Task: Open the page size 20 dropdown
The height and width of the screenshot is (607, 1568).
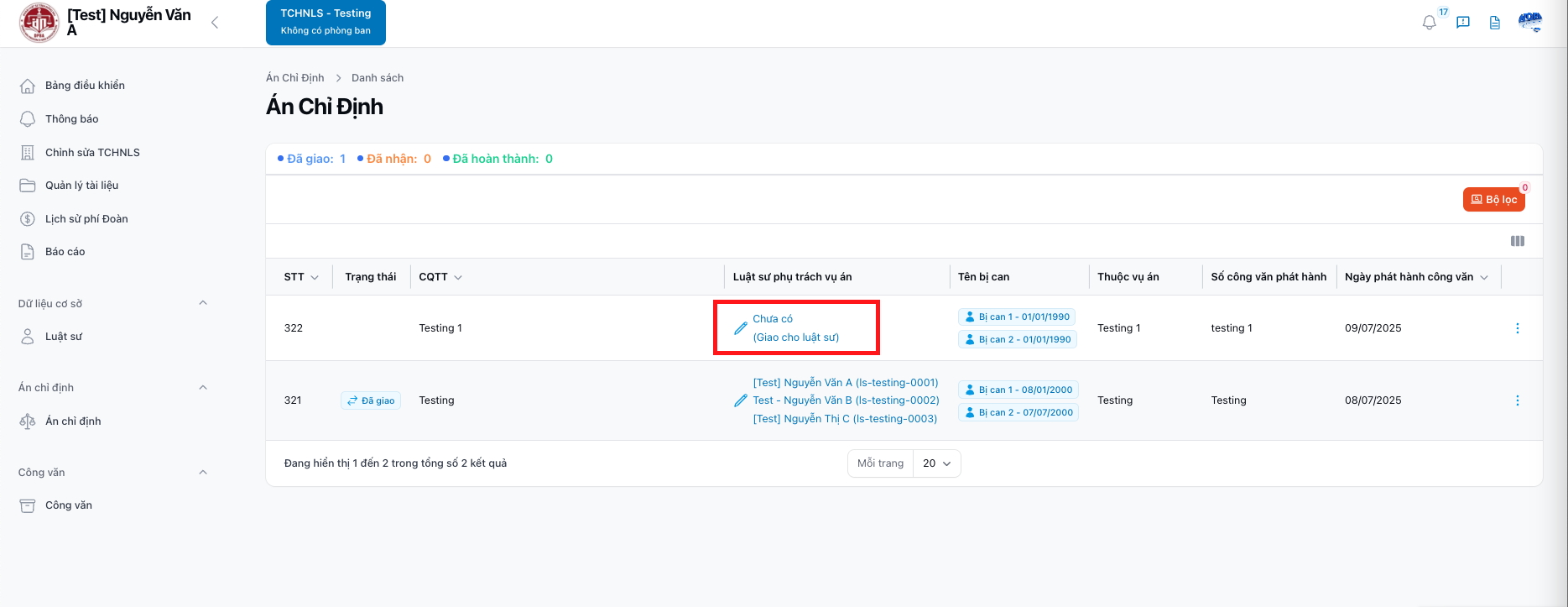Action: pos(936,463)
